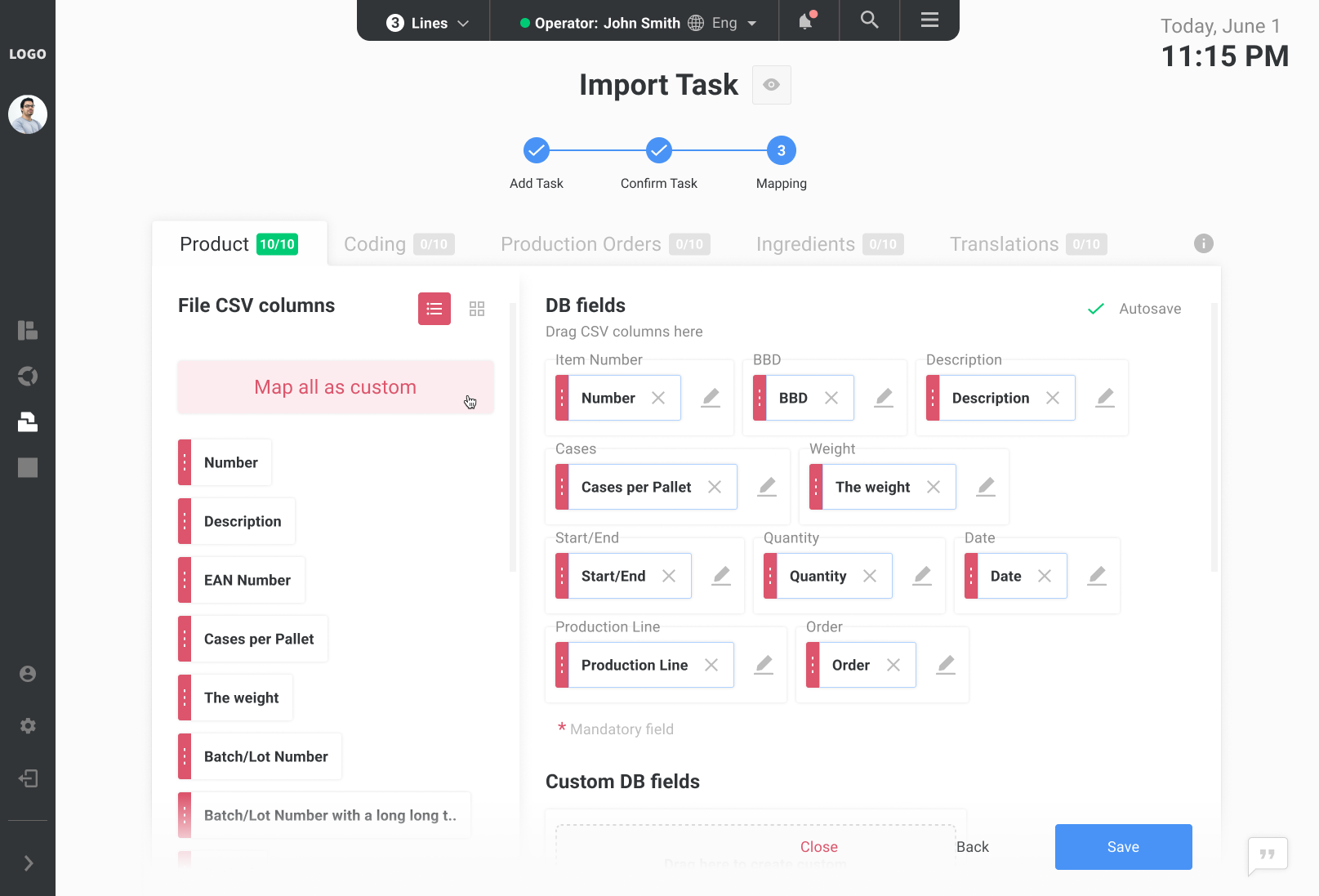Screen dimensions: 1319x896
Task: Edit the Quantity field mapping
Action: pos(922,576)
